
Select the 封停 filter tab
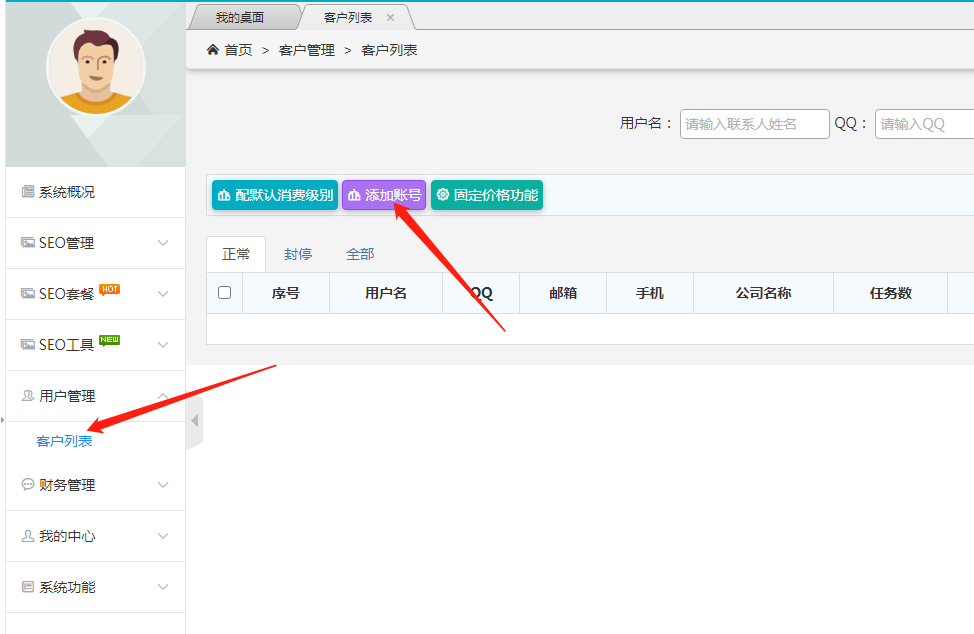(298, 254)
